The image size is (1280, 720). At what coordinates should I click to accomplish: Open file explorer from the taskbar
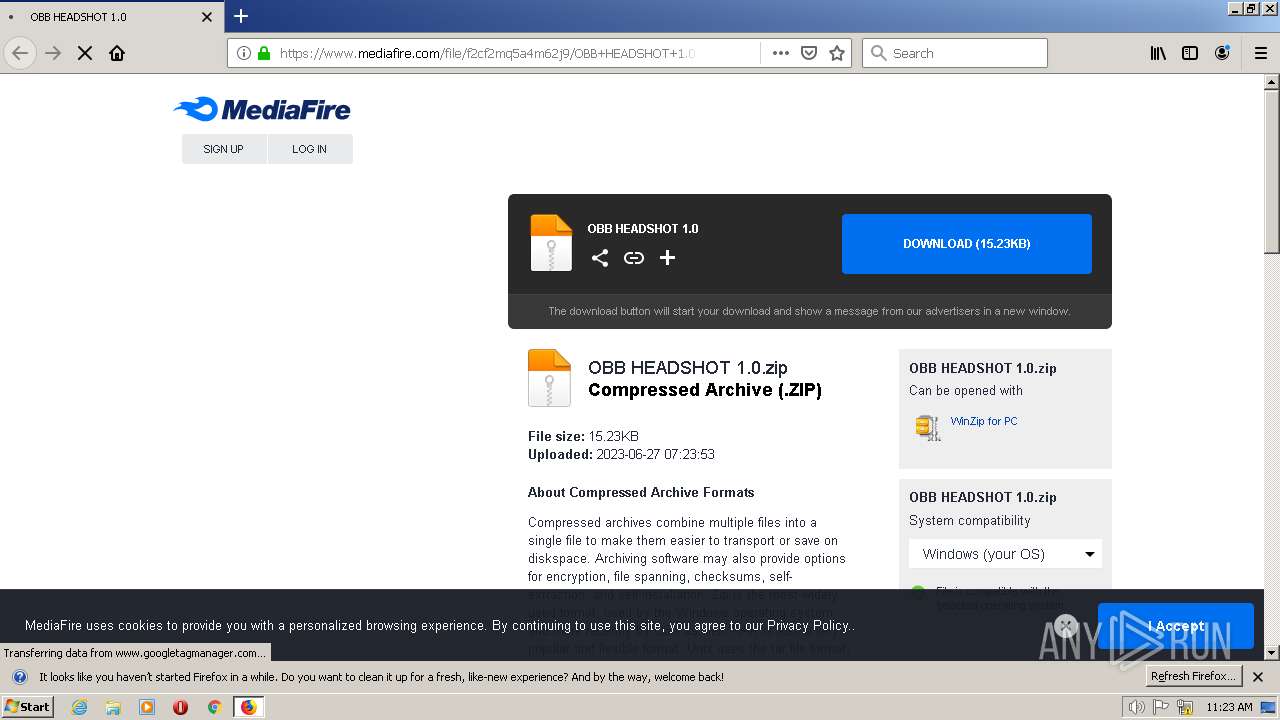(x=113, y=707)
